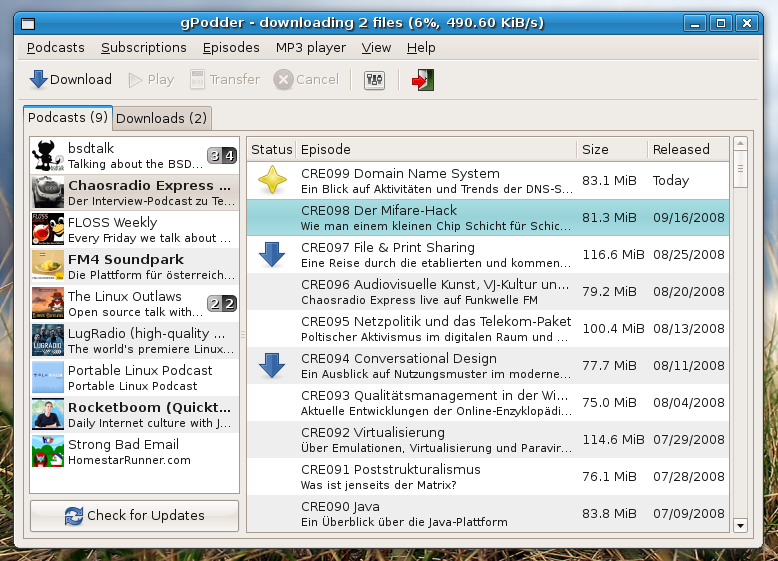
Task: Click the download arrow icon for CRE094
Action: [x=272, y=365]
